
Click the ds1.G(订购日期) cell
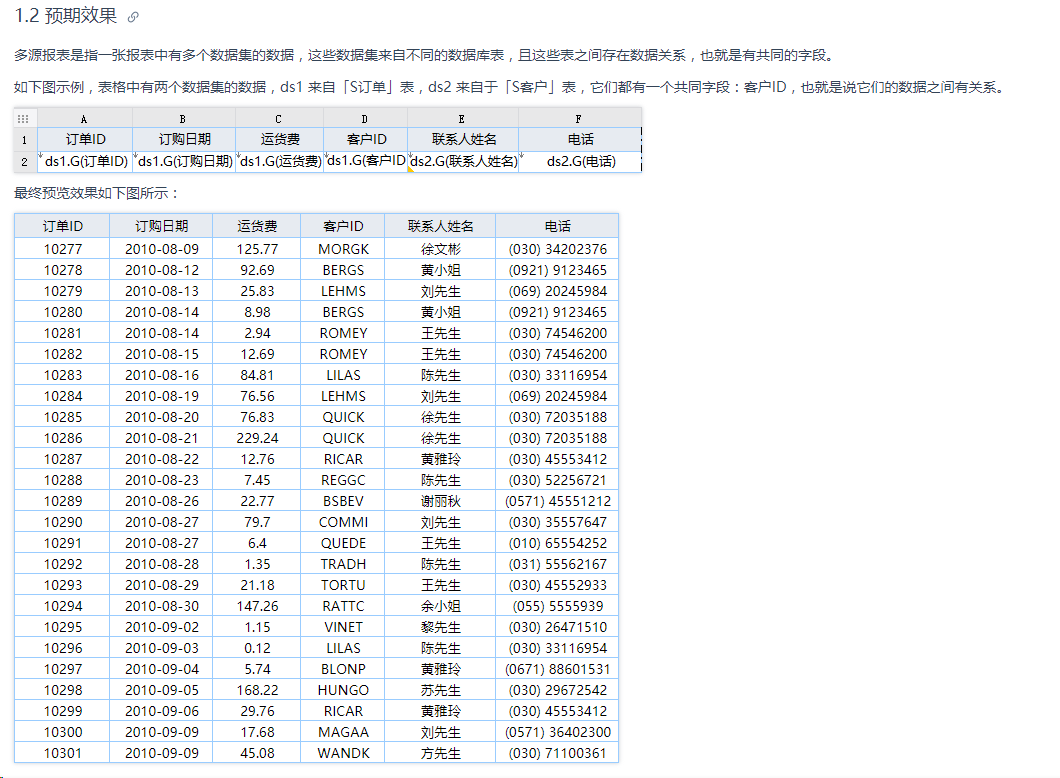(184, 161)
